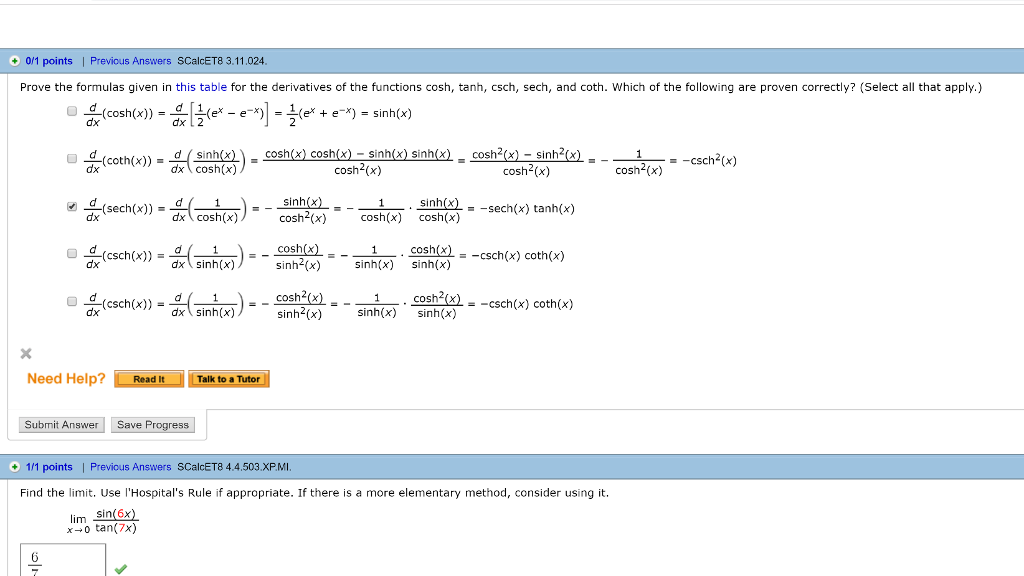Check the coth(x) derivative answer checkbox

[71, 157]
